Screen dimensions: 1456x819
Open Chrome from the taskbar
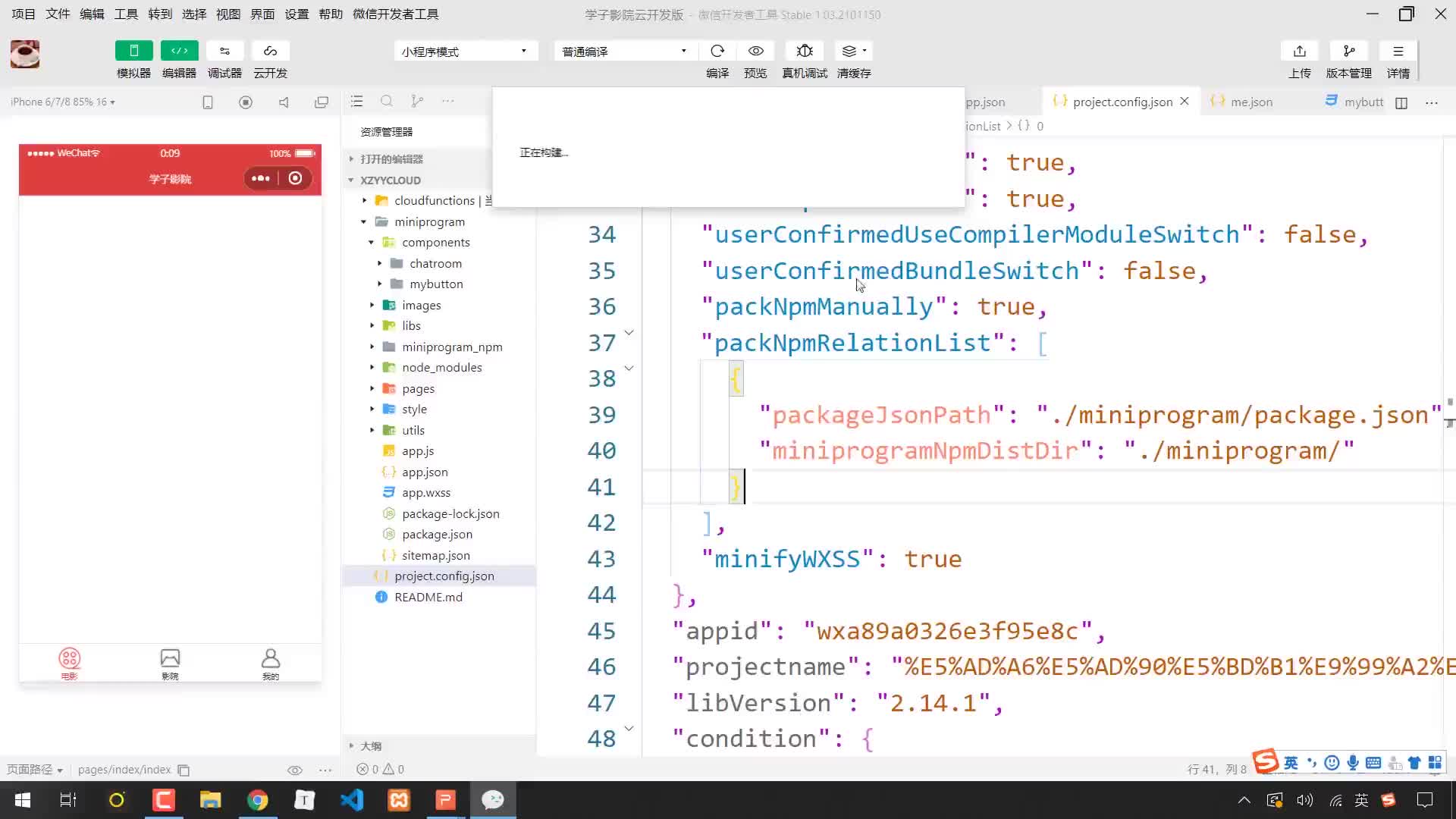(258, 800)
